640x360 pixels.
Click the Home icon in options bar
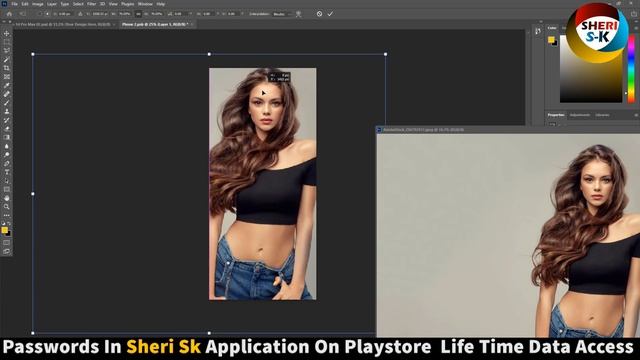click(x=9, y=14)
